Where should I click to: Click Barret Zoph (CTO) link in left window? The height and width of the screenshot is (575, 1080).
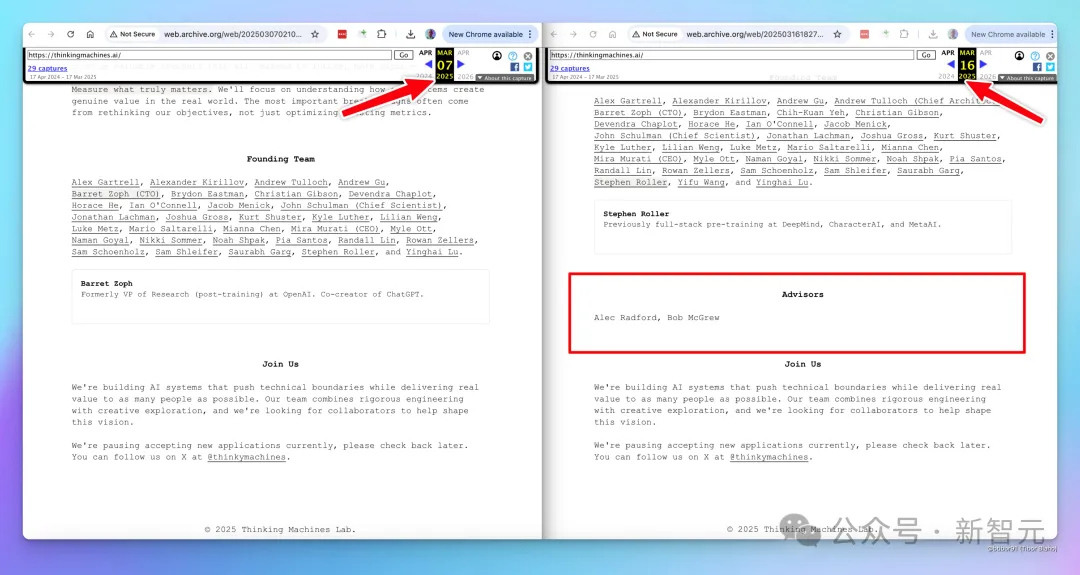click(116, 194)
